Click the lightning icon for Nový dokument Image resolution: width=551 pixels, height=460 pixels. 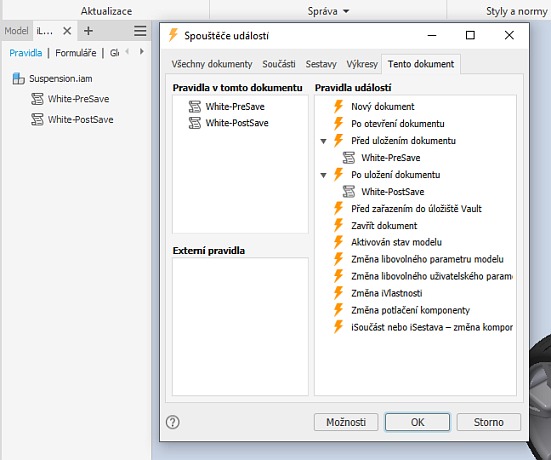tap(338, 106)
